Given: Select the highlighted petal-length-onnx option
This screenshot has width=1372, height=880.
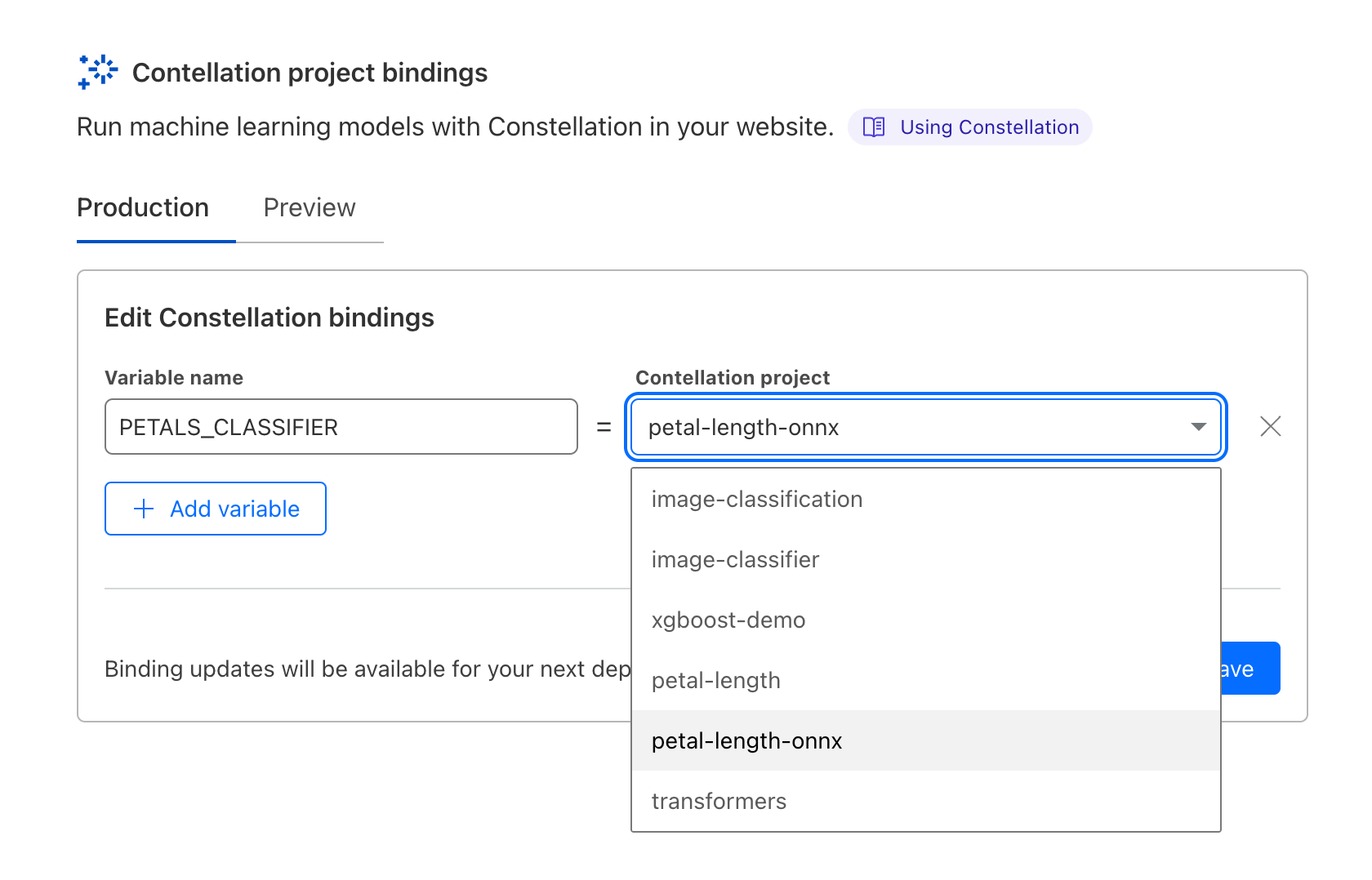Looking at the screenshot, I should (x=746, y=740).
